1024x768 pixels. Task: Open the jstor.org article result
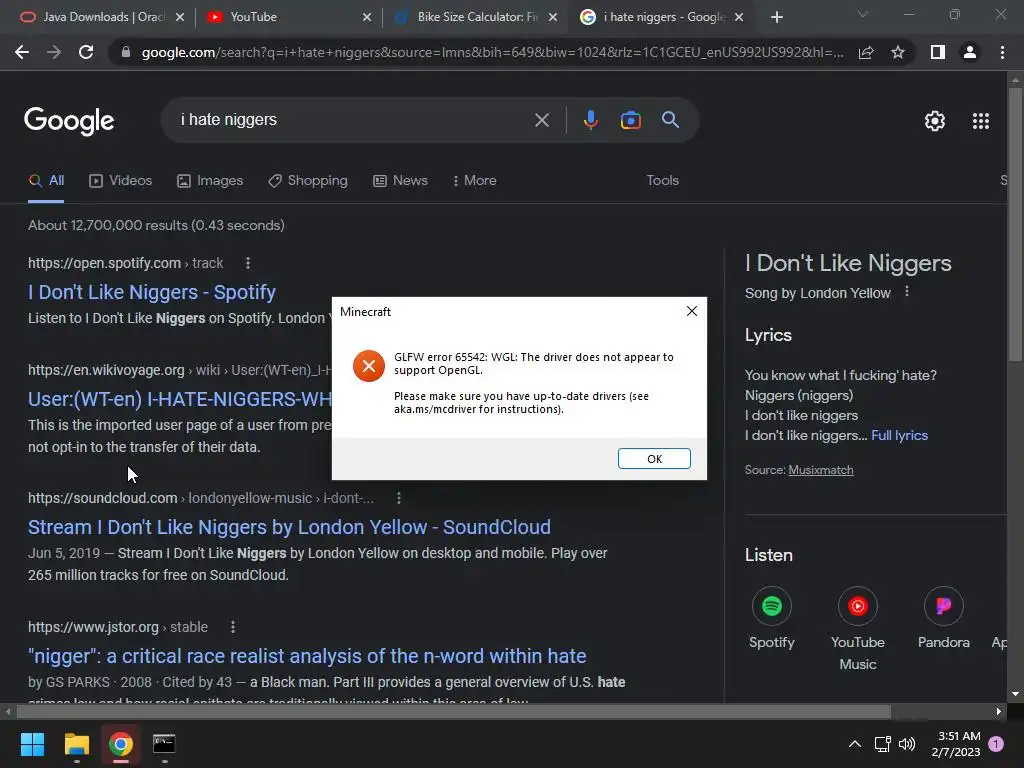[307, 656]
